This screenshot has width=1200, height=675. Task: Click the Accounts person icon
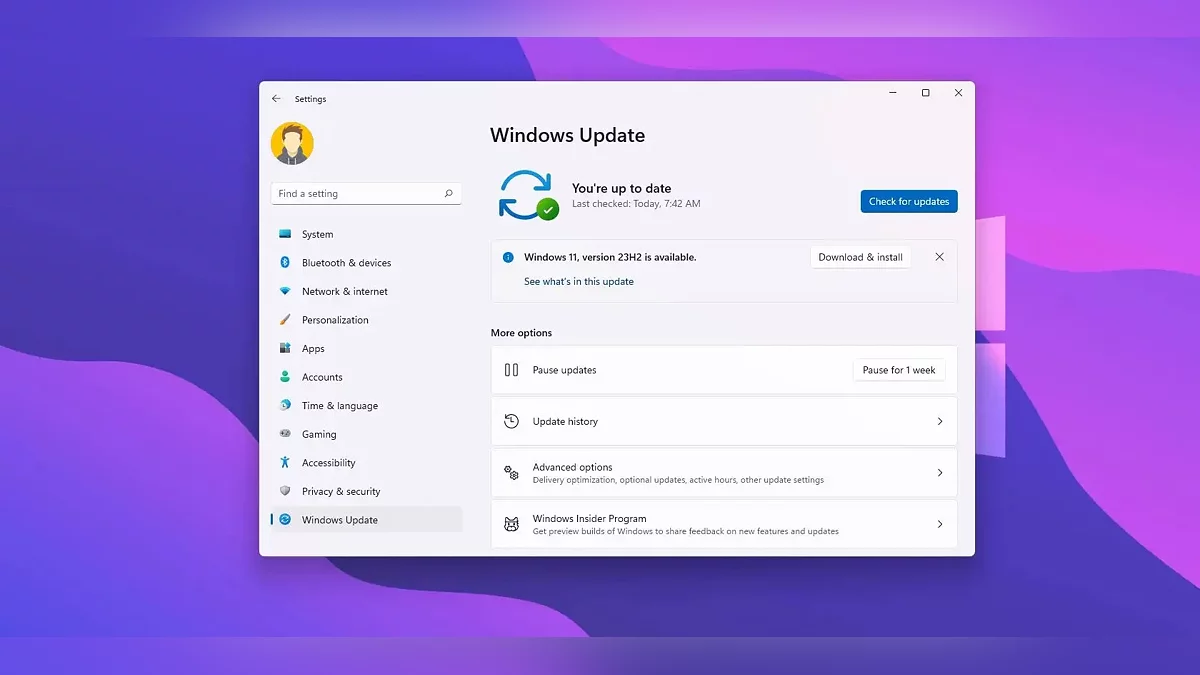click(285, 377)
